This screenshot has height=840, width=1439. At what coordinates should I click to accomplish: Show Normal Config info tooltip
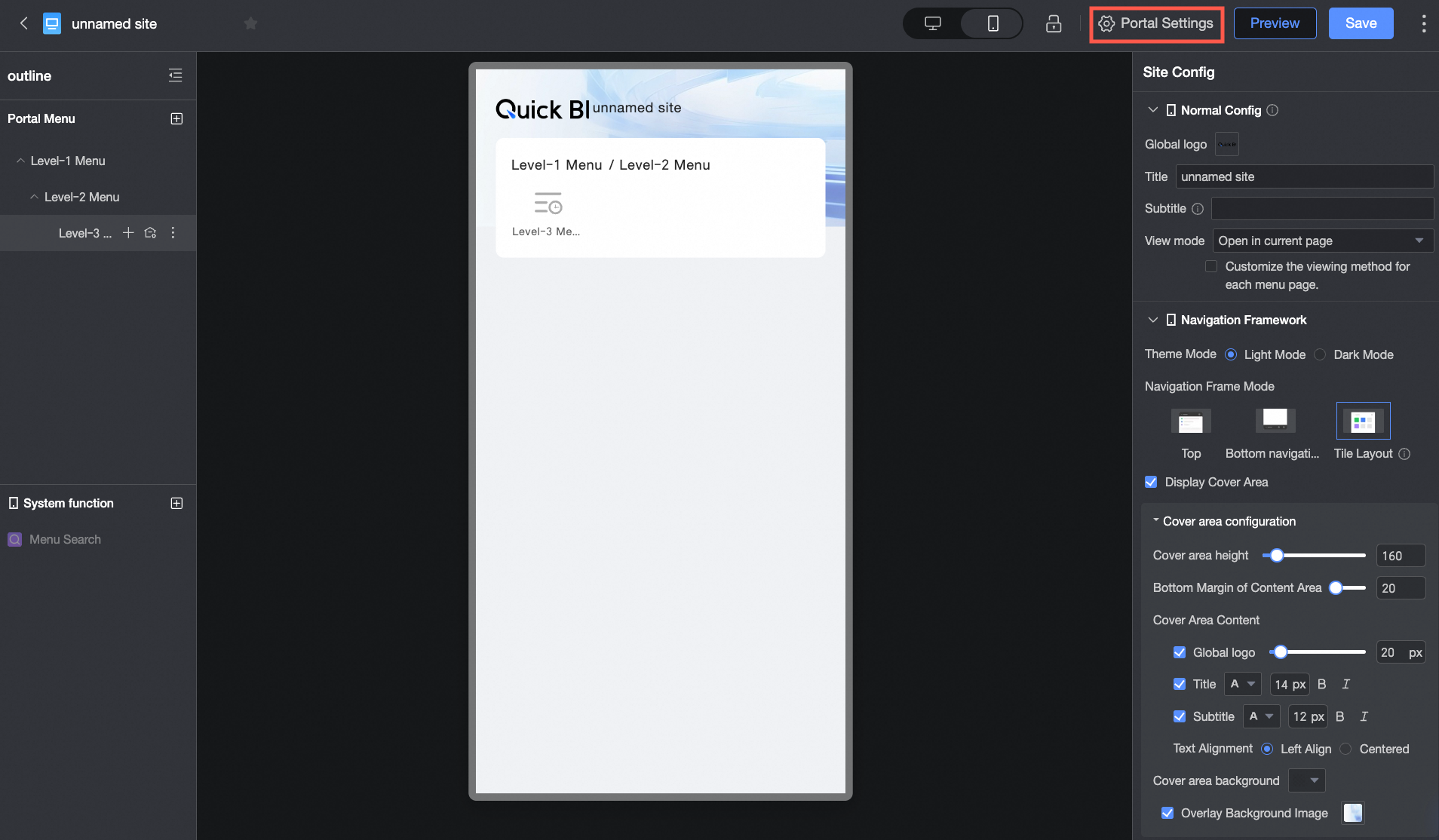[1272, 110]
